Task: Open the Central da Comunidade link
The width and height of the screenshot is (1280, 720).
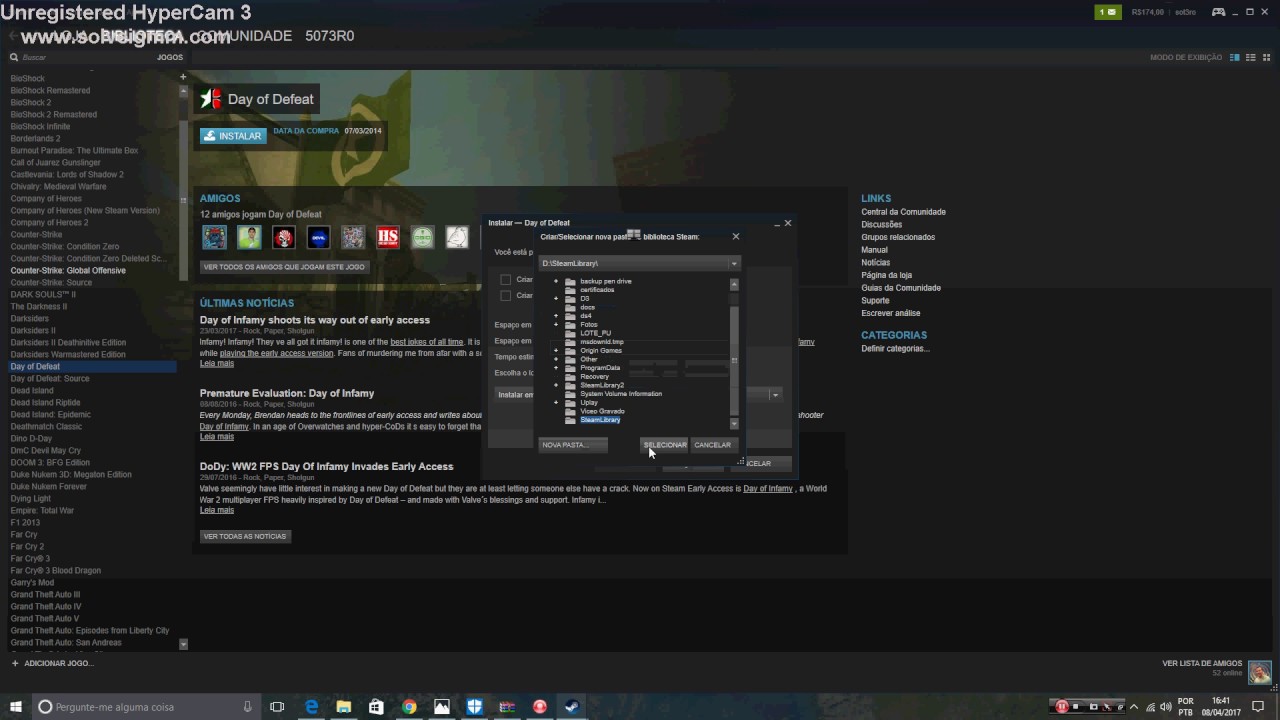Action: pos(903,212)
